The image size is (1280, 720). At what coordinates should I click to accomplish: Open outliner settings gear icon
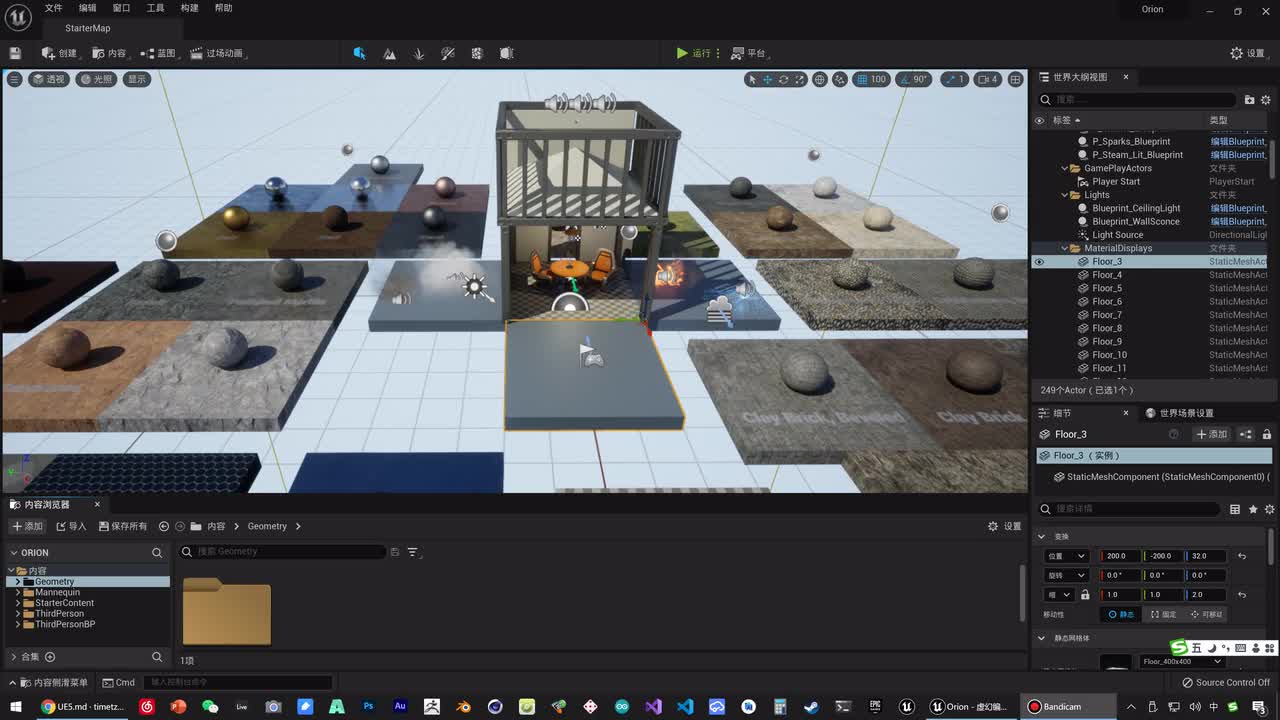pos(1266,99)
